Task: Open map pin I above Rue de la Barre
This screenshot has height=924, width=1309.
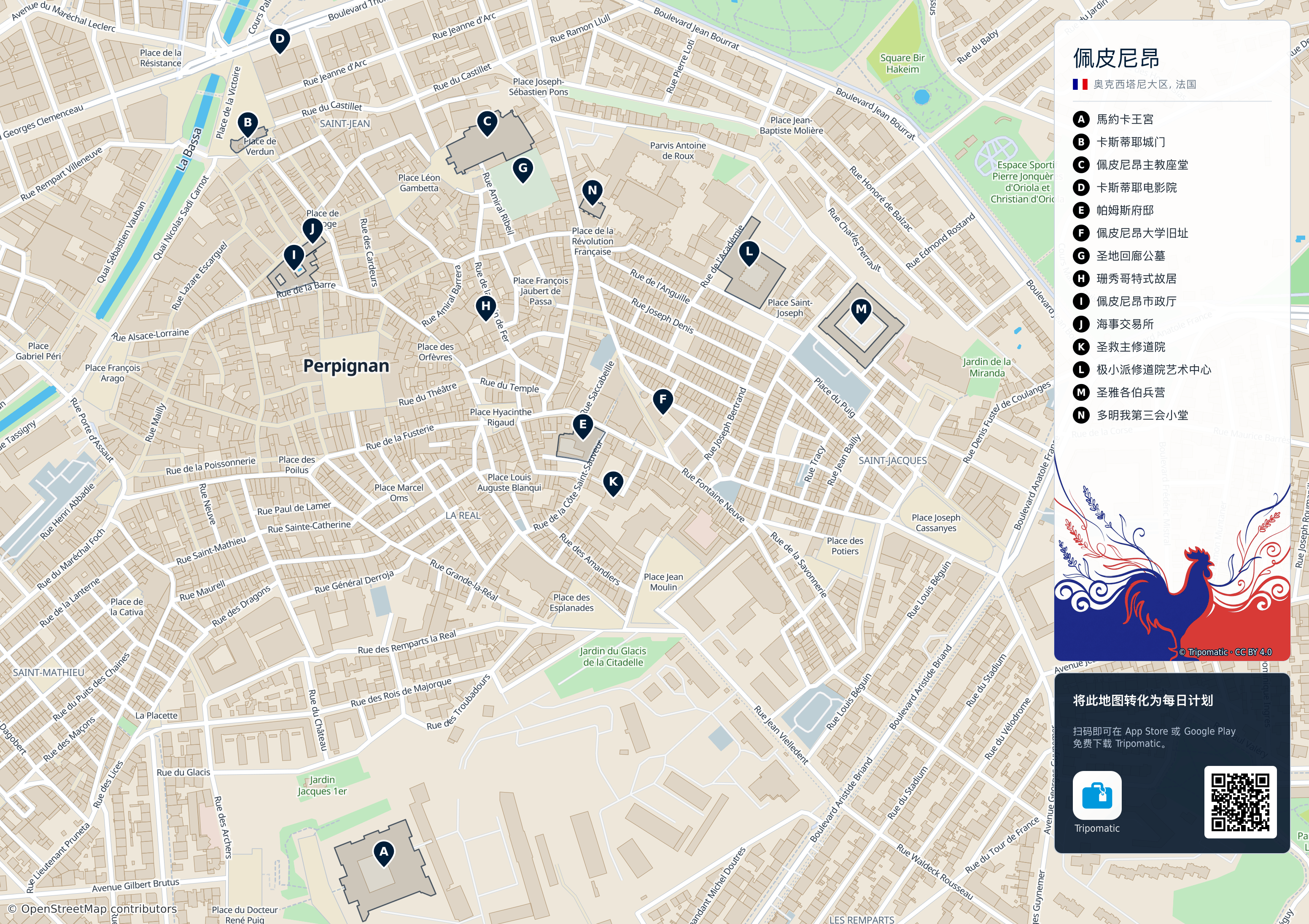Action: pyautogui.click(x=294, y=257)
